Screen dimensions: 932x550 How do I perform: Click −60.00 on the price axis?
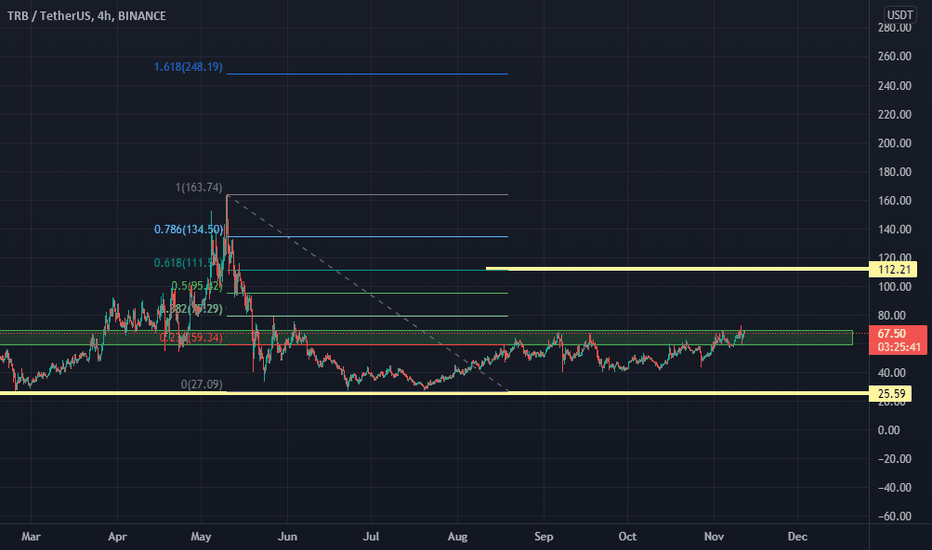895,516
